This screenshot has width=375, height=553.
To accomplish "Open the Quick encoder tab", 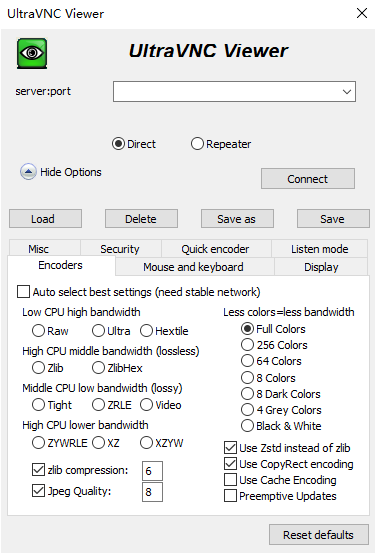I will [x=216, y=249].
